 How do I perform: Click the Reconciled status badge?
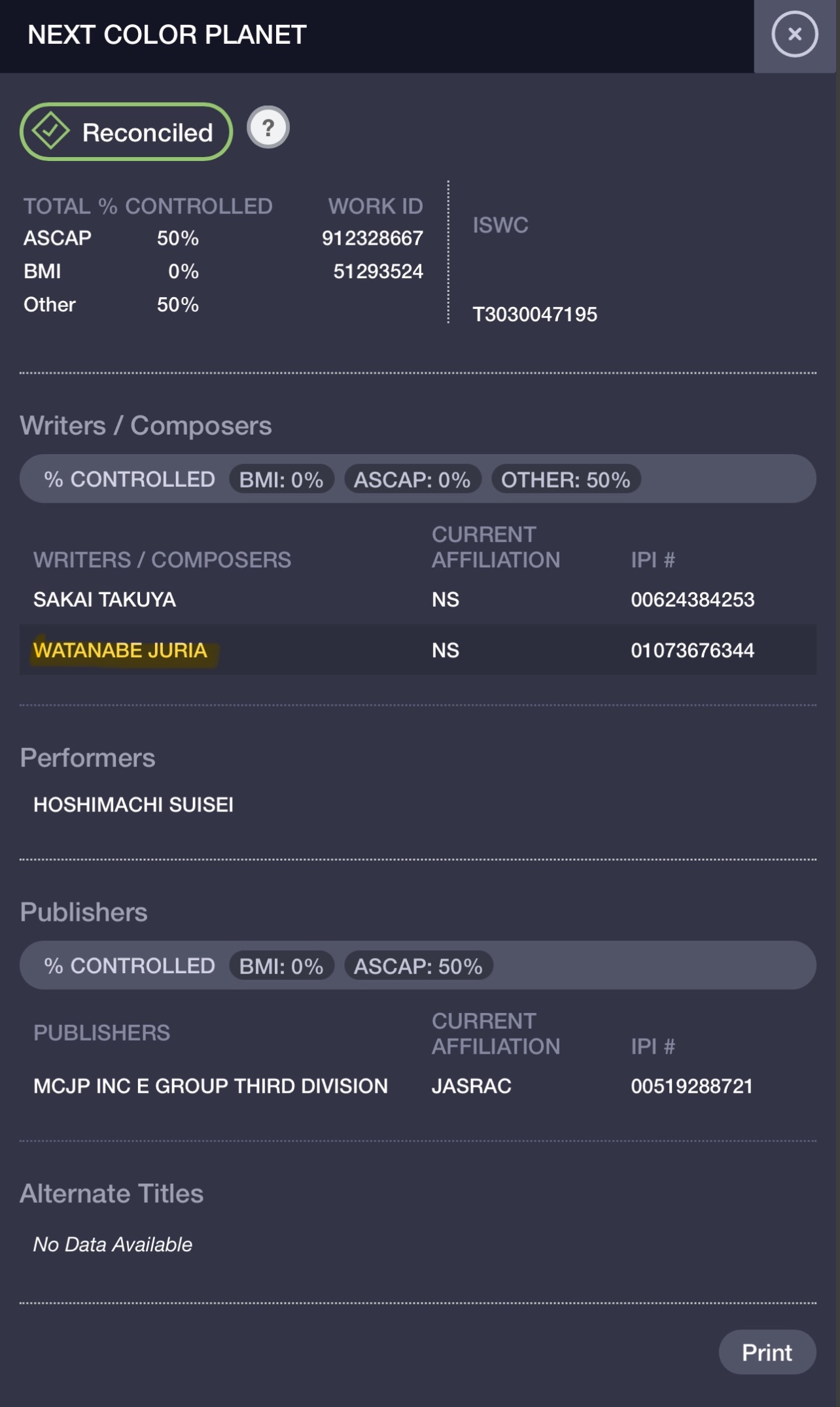(x=126, y=132)
